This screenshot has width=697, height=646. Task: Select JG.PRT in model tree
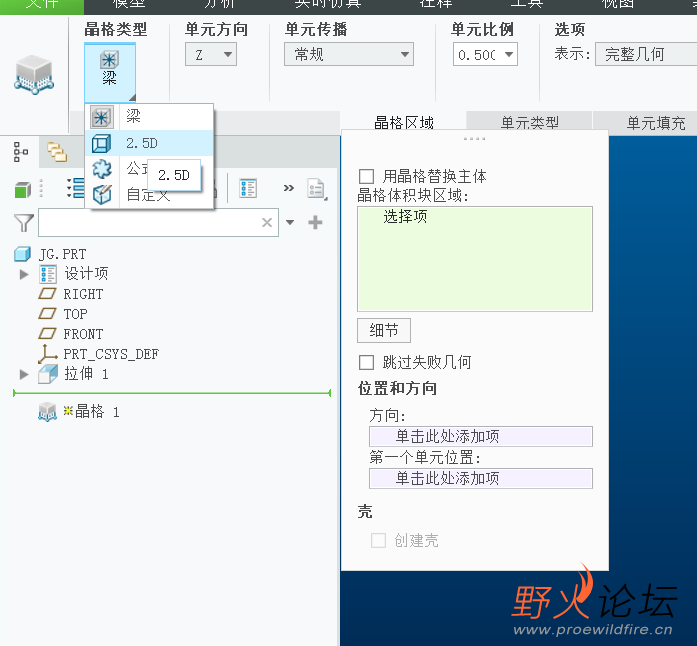62,254
